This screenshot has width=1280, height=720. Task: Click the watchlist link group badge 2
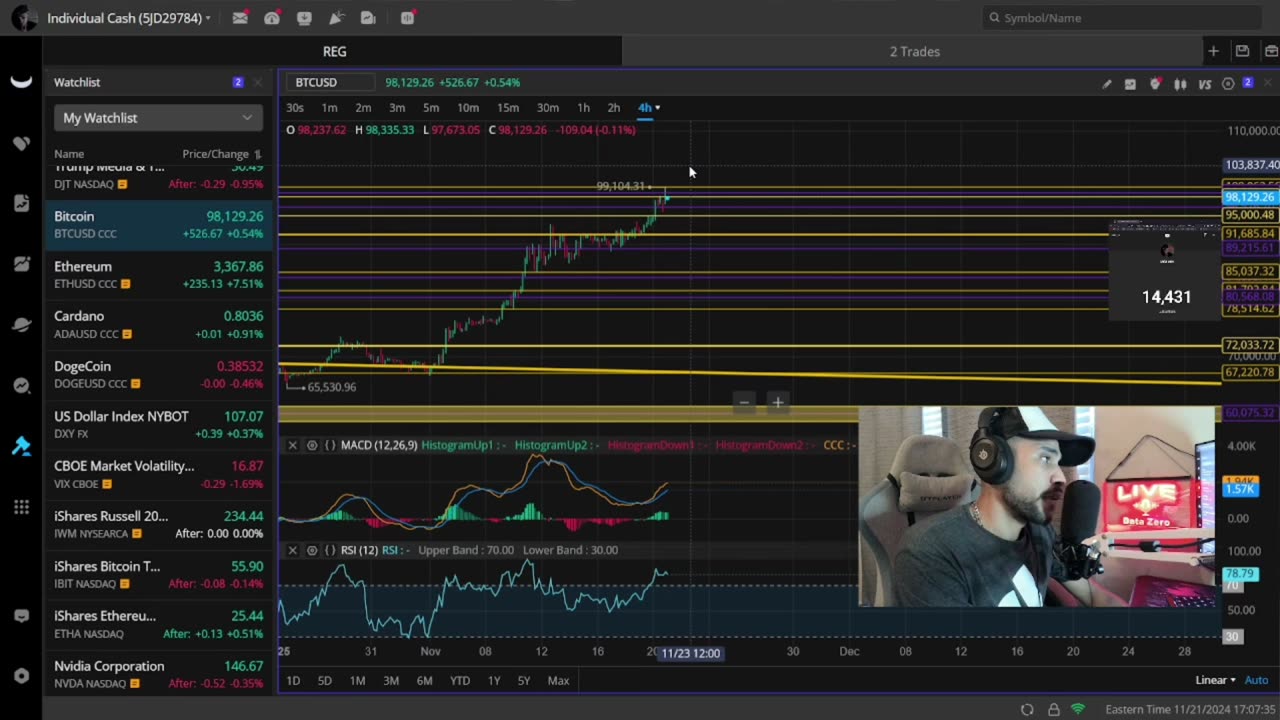point(237,82)
